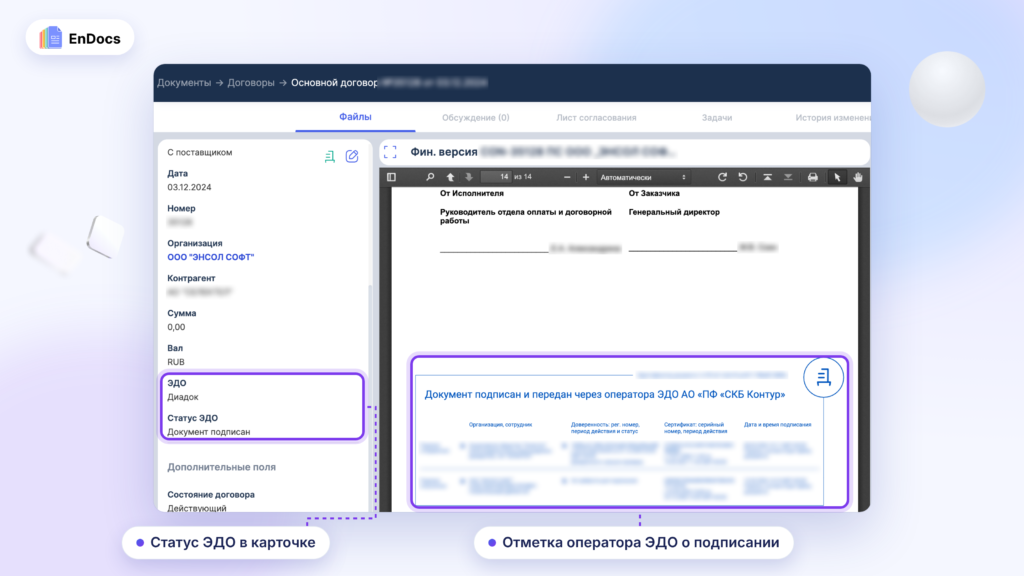Click the date value 03.12.2024
This screenshot has height=576, width=1024.
pos(189,187)
